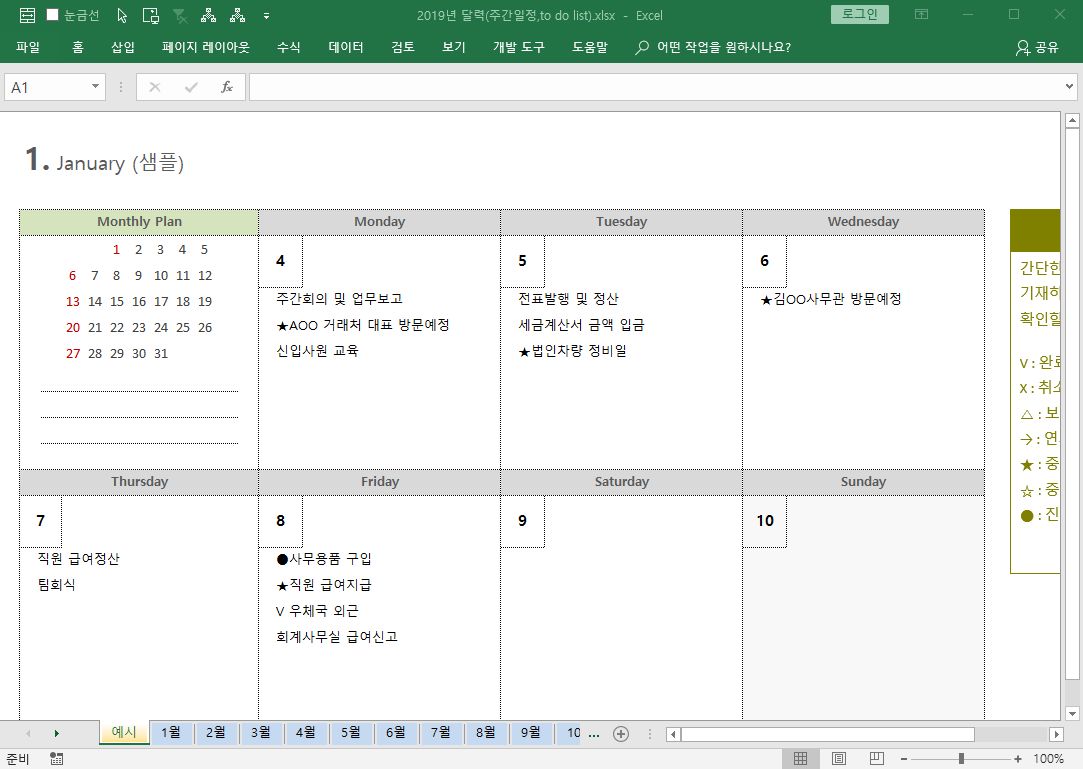Click inside the formula bar input

tap(655, 87)
